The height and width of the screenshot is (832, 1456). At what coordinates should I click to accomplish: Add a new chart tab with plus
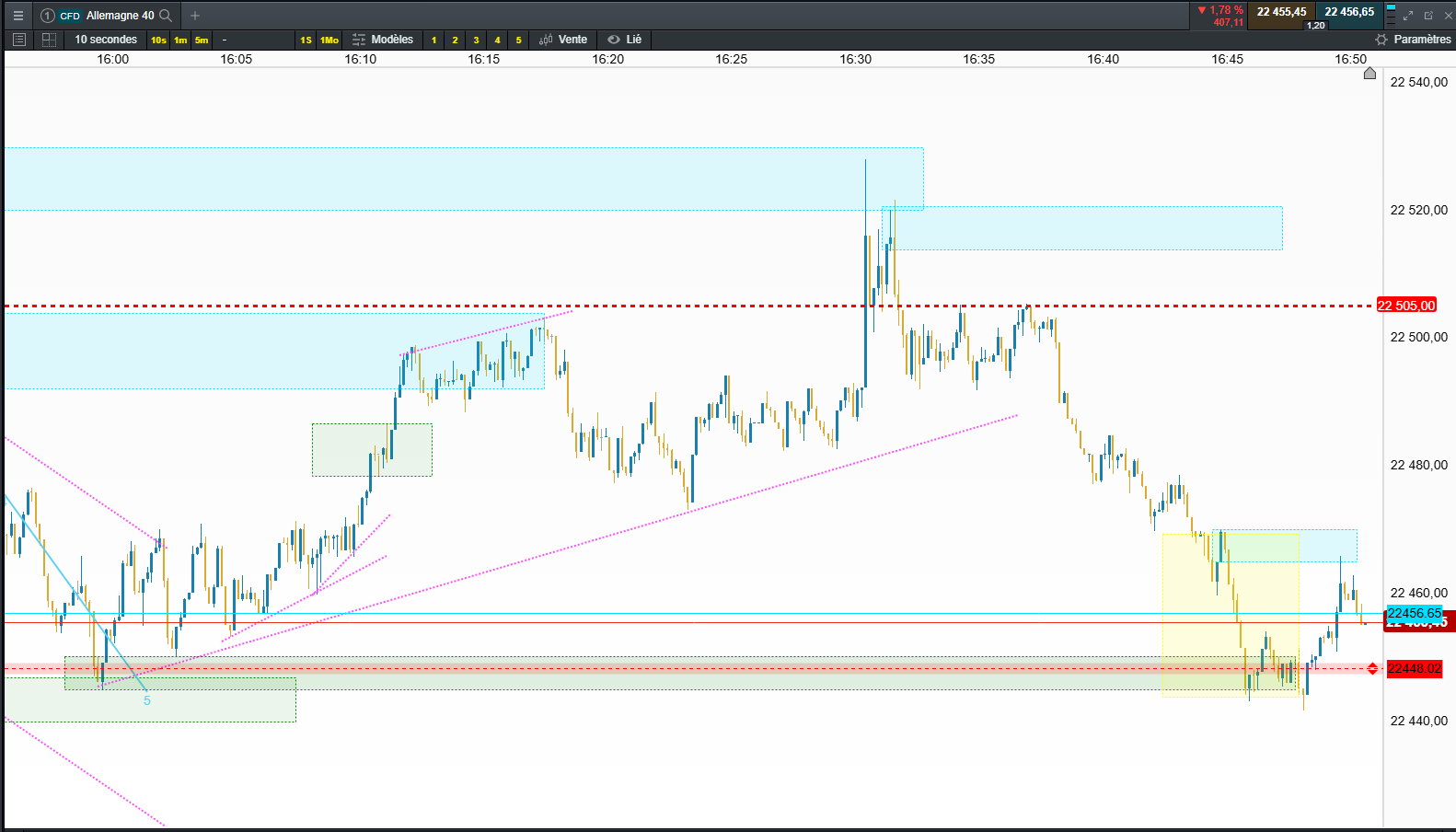(195, 16)
